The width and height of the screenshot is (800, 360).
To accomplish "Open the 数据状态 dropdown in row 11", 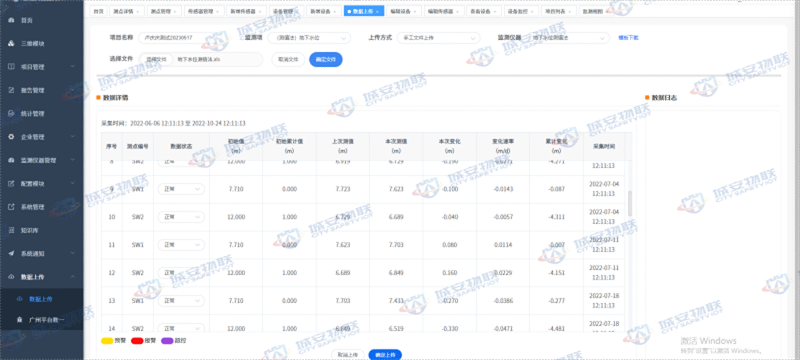I will [x=181, y=245].
